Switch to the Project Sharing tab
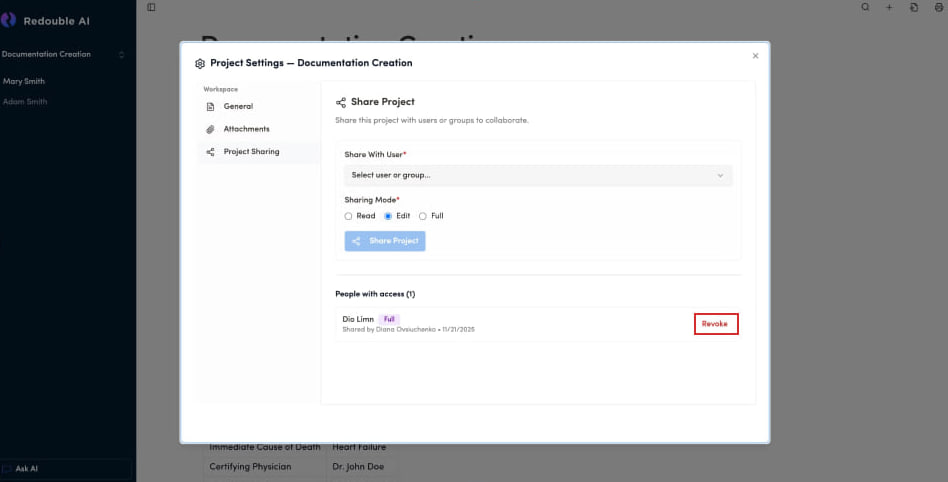The width and height of the screenshot is (948, 482). pos(251,152)
